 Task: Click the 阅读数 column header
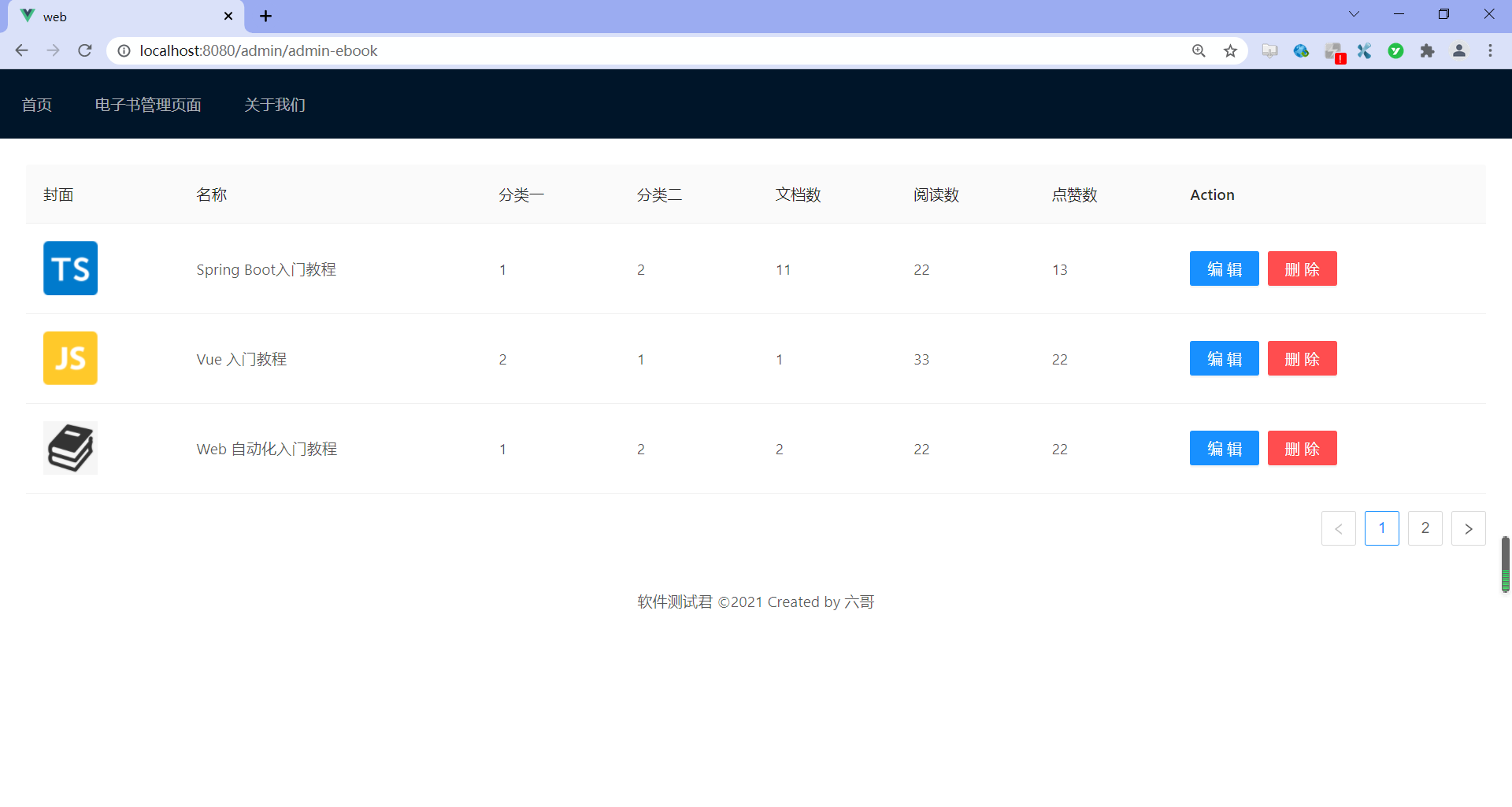[x=936, y=194]
